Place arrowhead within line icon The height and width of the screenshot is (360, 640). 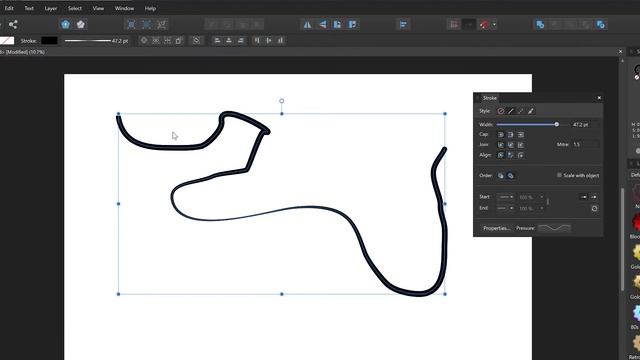coord(584,197)
